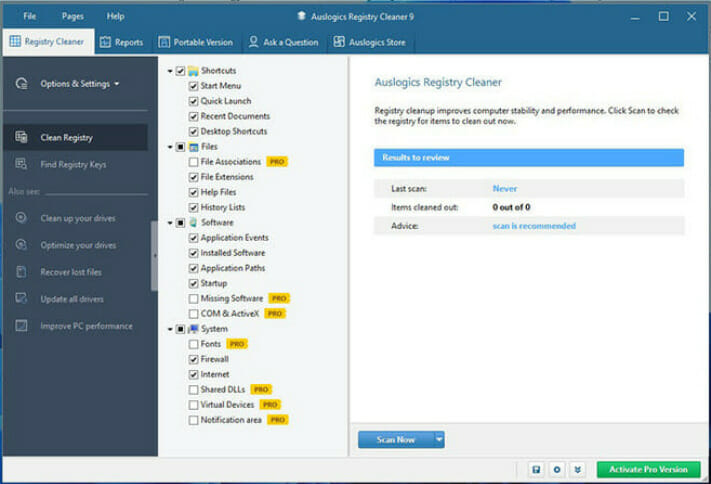
Task: Click the Update all drivers icon
Action: point(21,298)
